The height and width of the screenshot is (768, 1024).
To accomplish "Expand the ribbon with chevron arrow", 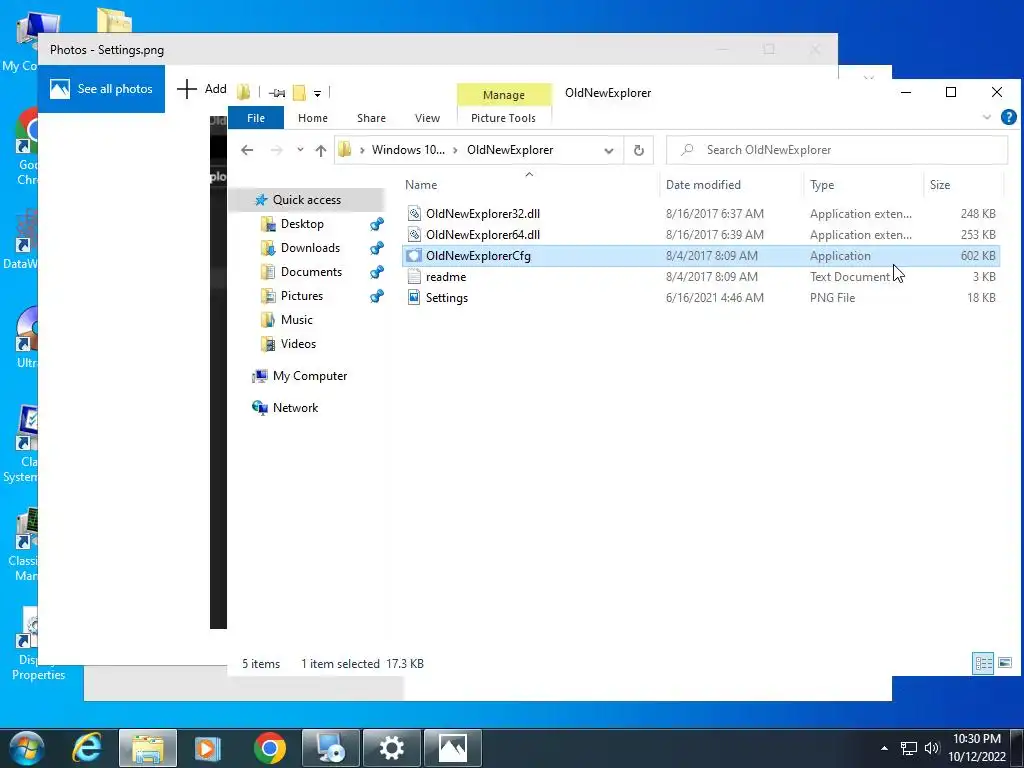I will click(986, 117).
